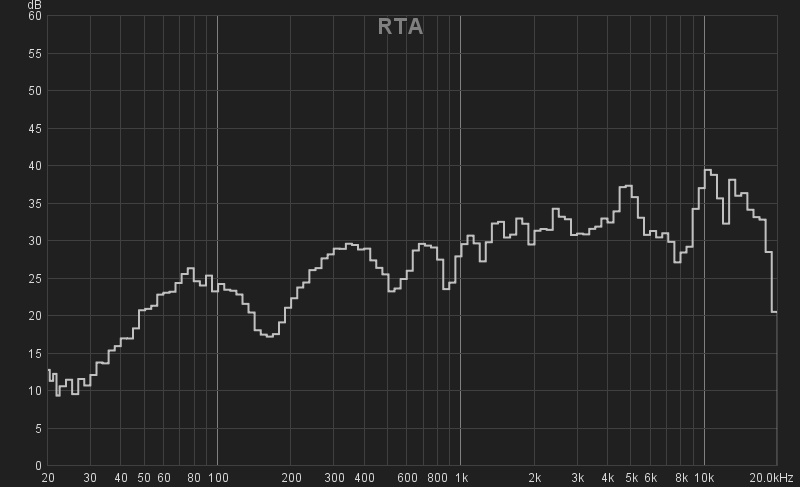This screenshot has height=487, width=800.
Task: Select the 600 frequency axis label
Action: tap(407, 478)
